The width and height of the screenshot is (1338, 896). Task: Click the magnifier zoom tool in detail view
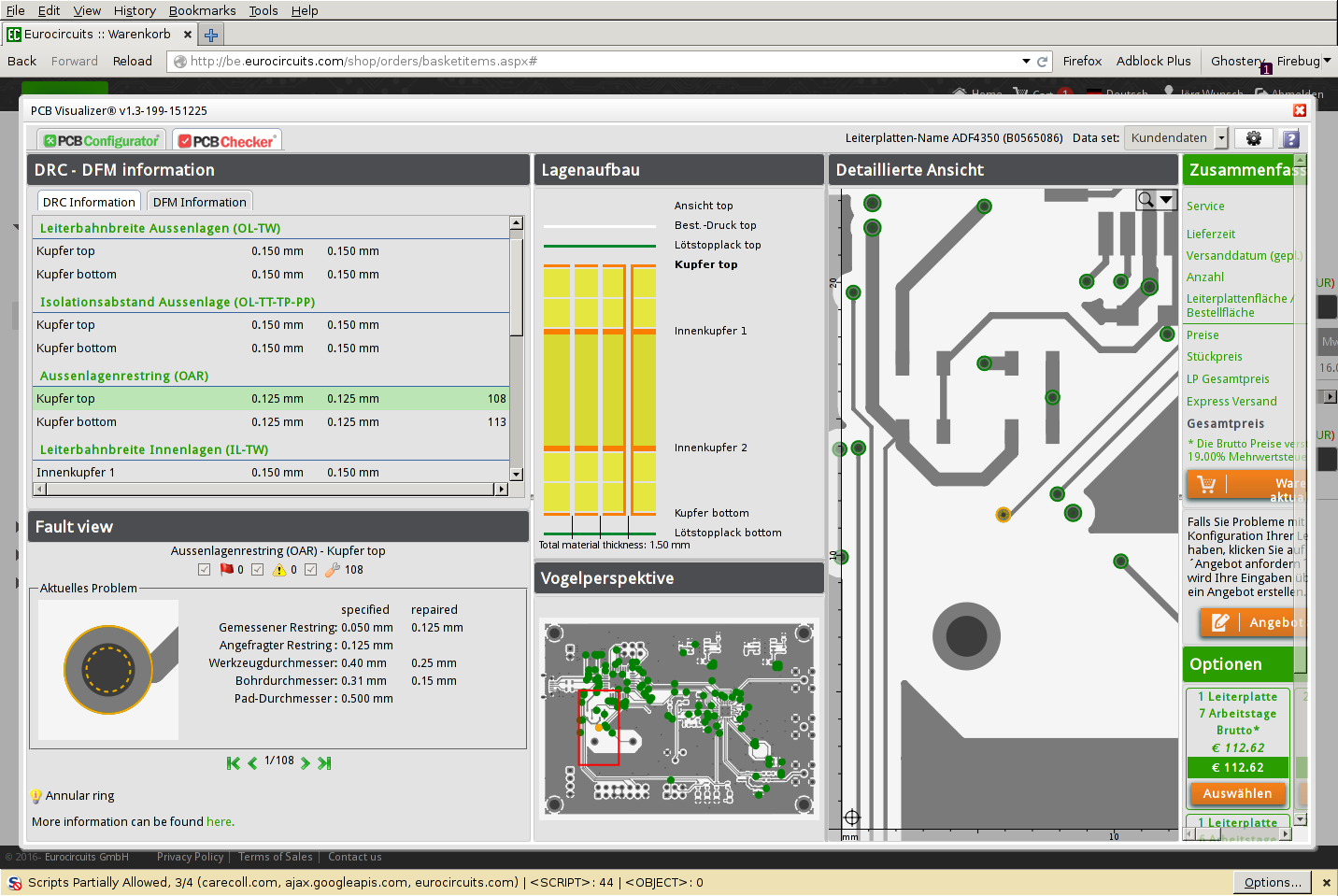(1146, 199)
